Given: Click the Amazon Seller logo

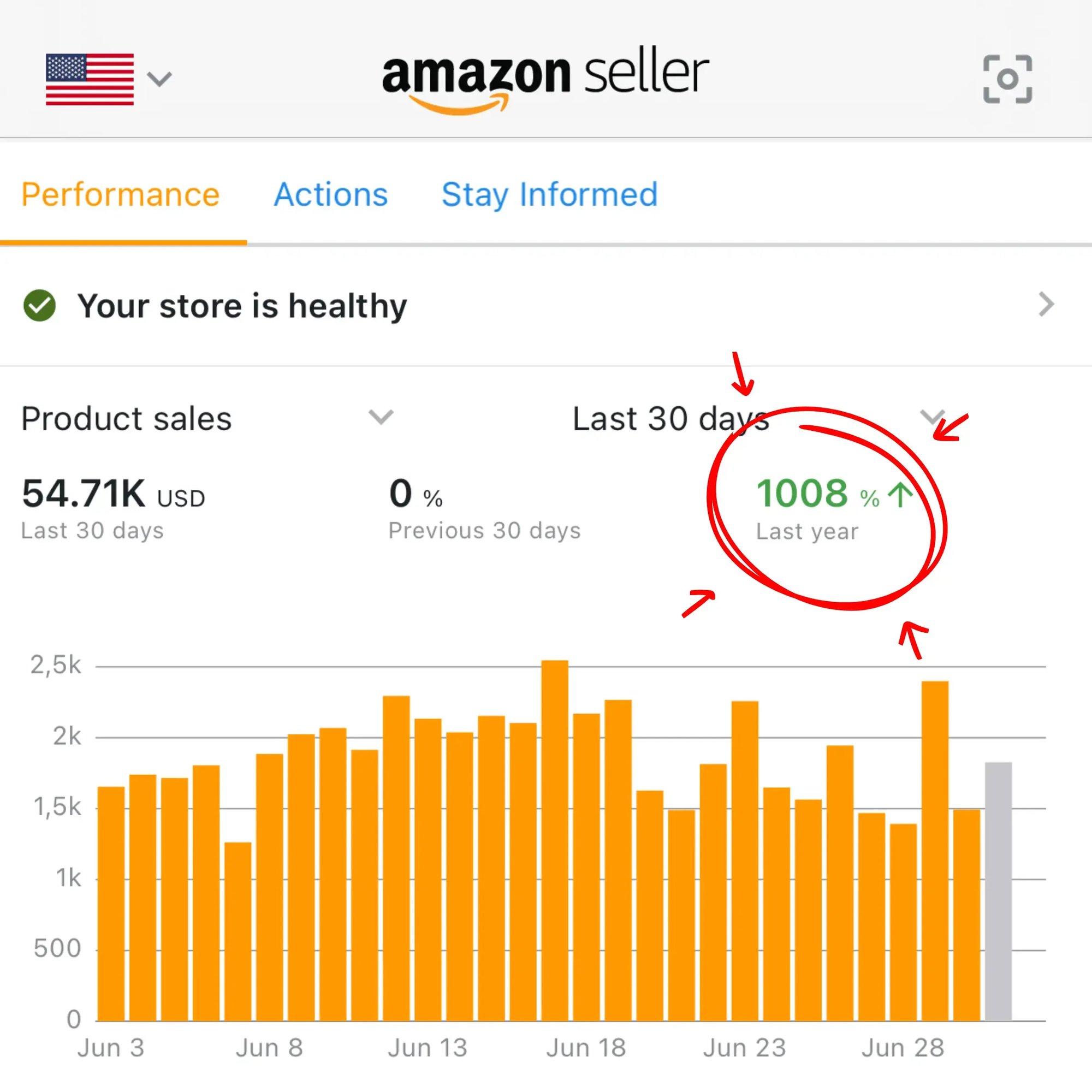Looking at the screenshot, I should click(x=545, y=81).
